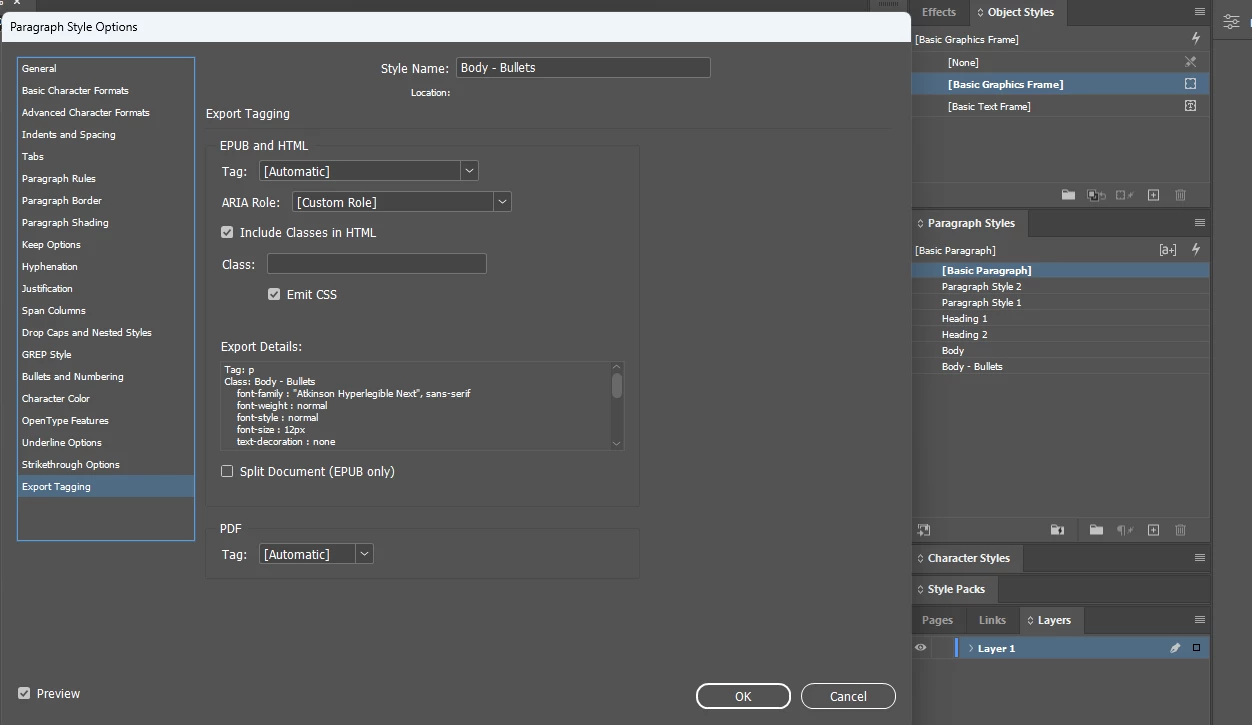Open the EPUB and HTML Tag dropdown
Image resolution: width=1252 pixels, height=725 pixels.
tap(368, 171)
